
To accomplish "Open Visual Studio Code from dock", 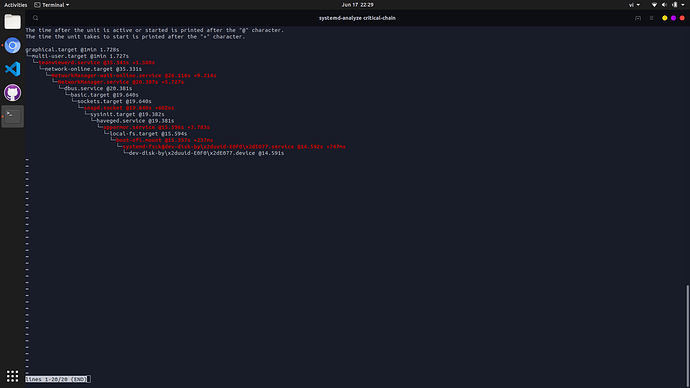I will pyautogui.click(x=12, y=69).
